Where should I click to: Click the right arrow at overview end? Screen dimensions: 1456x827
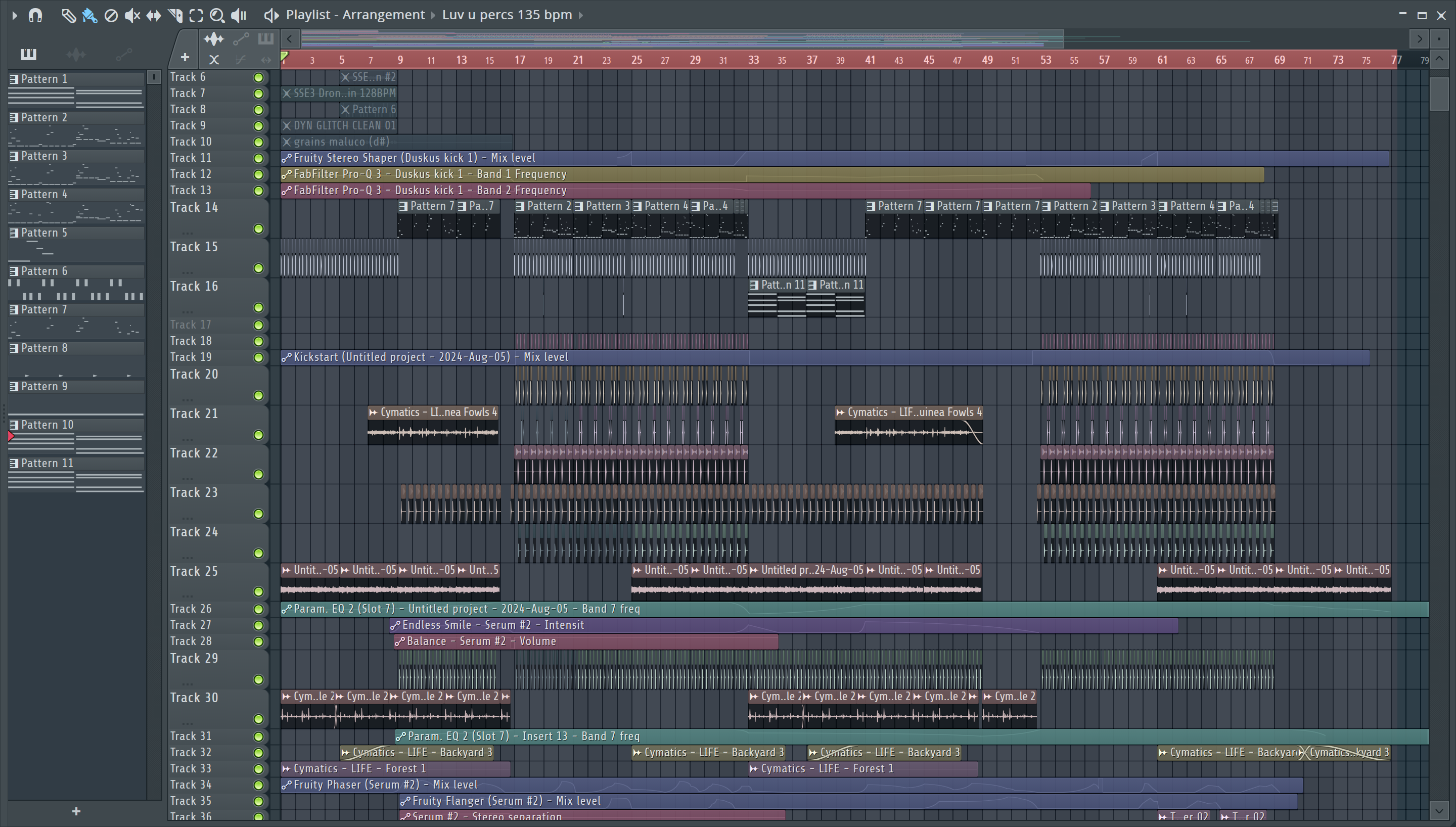pyautogui.click(x=1420, y=38)
